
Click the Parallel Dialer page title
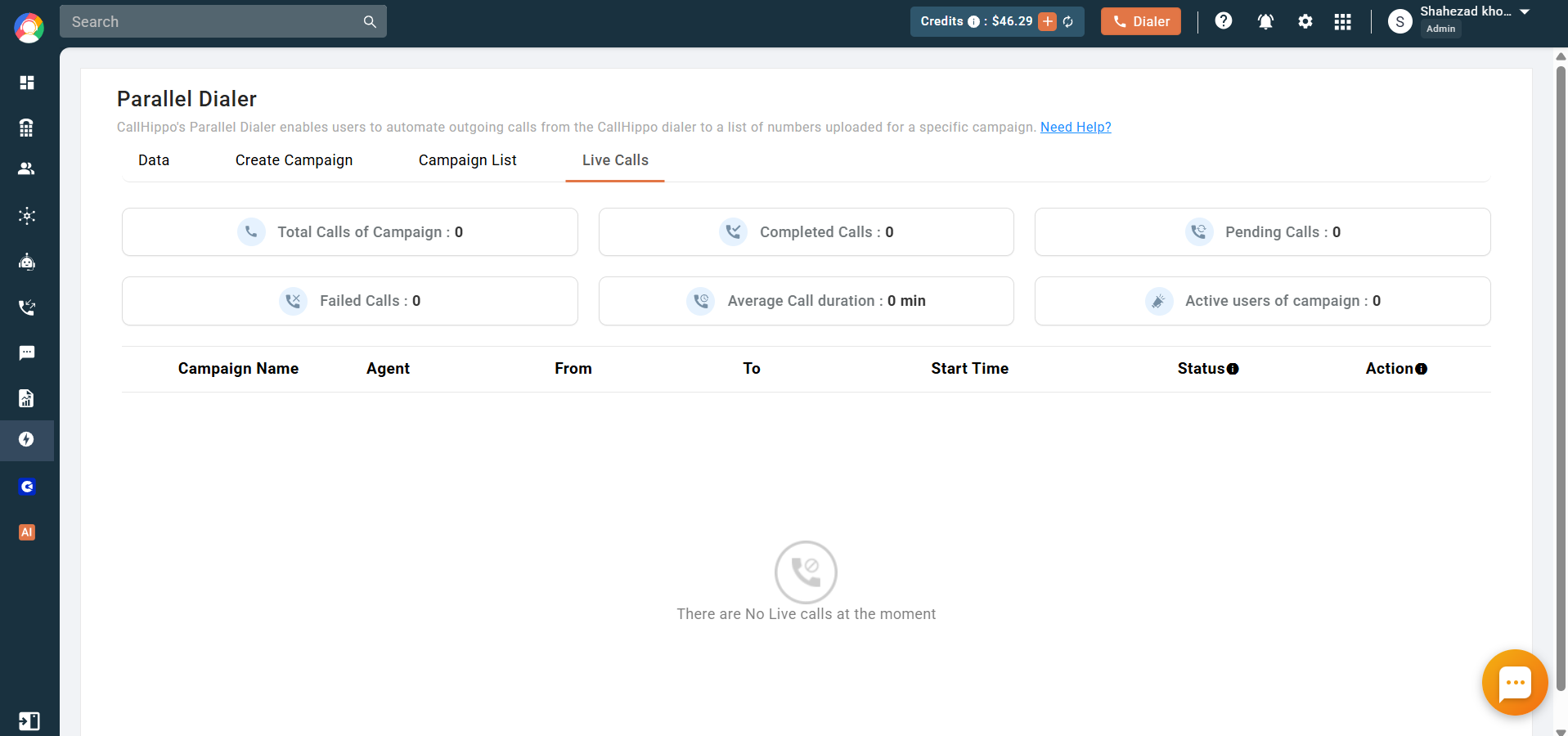pos(186,99)
